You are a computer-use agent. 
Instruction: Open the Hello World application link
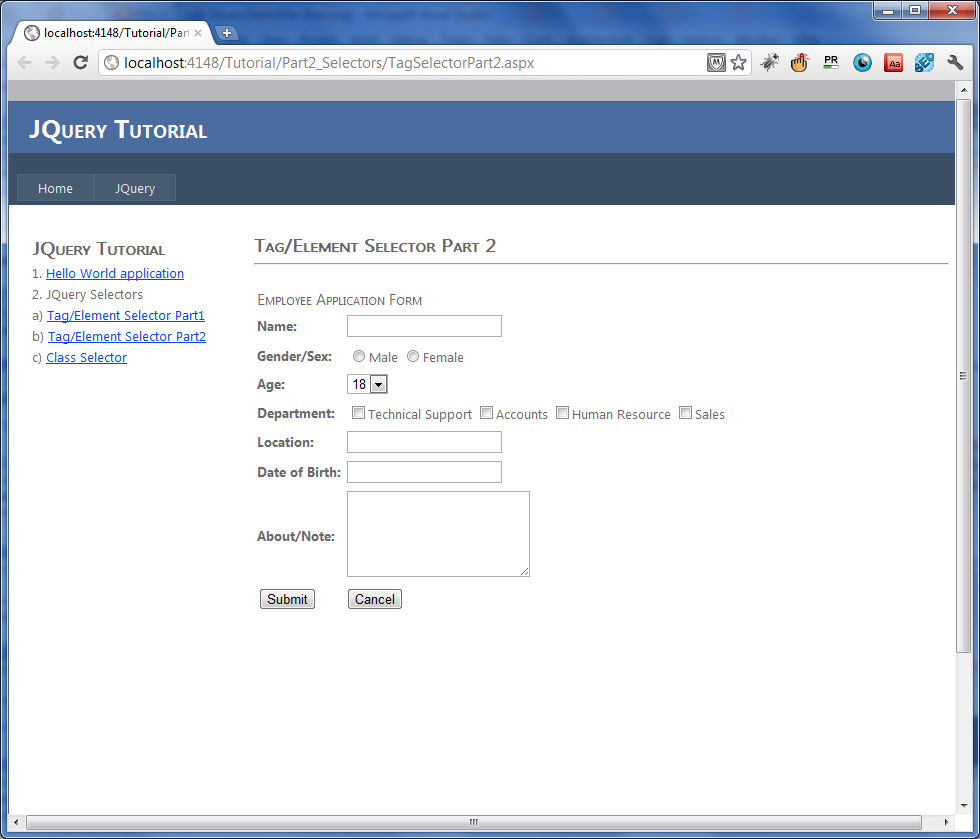click(x=114, y=273)
